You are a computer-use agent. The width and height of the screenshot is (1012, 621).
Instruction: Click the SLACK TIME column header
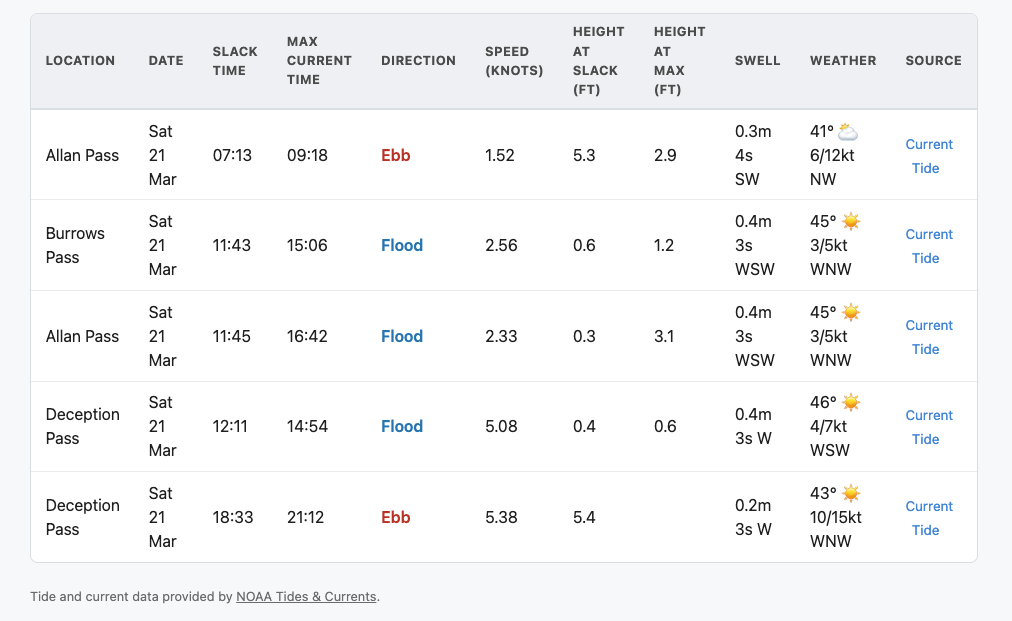pos(232,60)
